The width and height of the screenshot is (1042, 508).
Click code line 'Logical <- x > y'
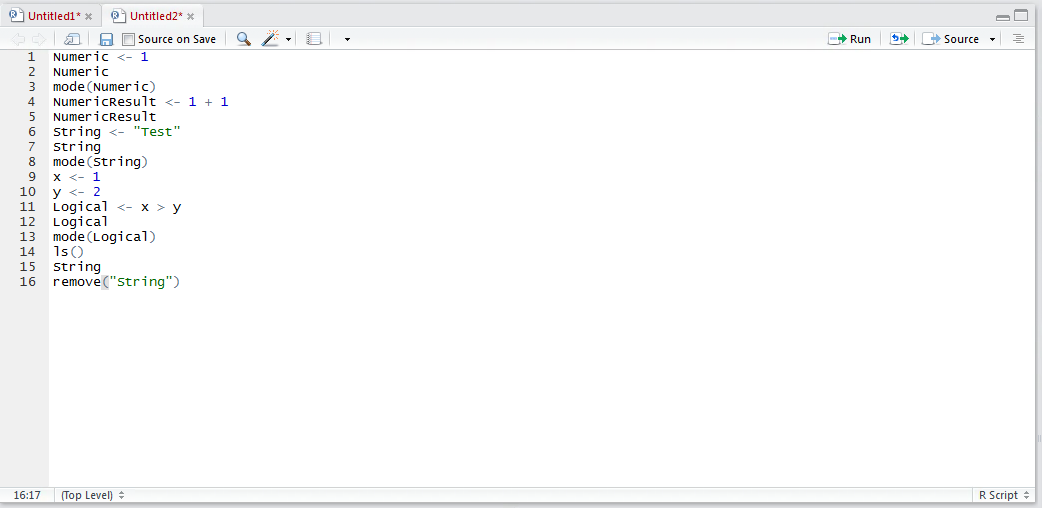[x=117, y=207]
